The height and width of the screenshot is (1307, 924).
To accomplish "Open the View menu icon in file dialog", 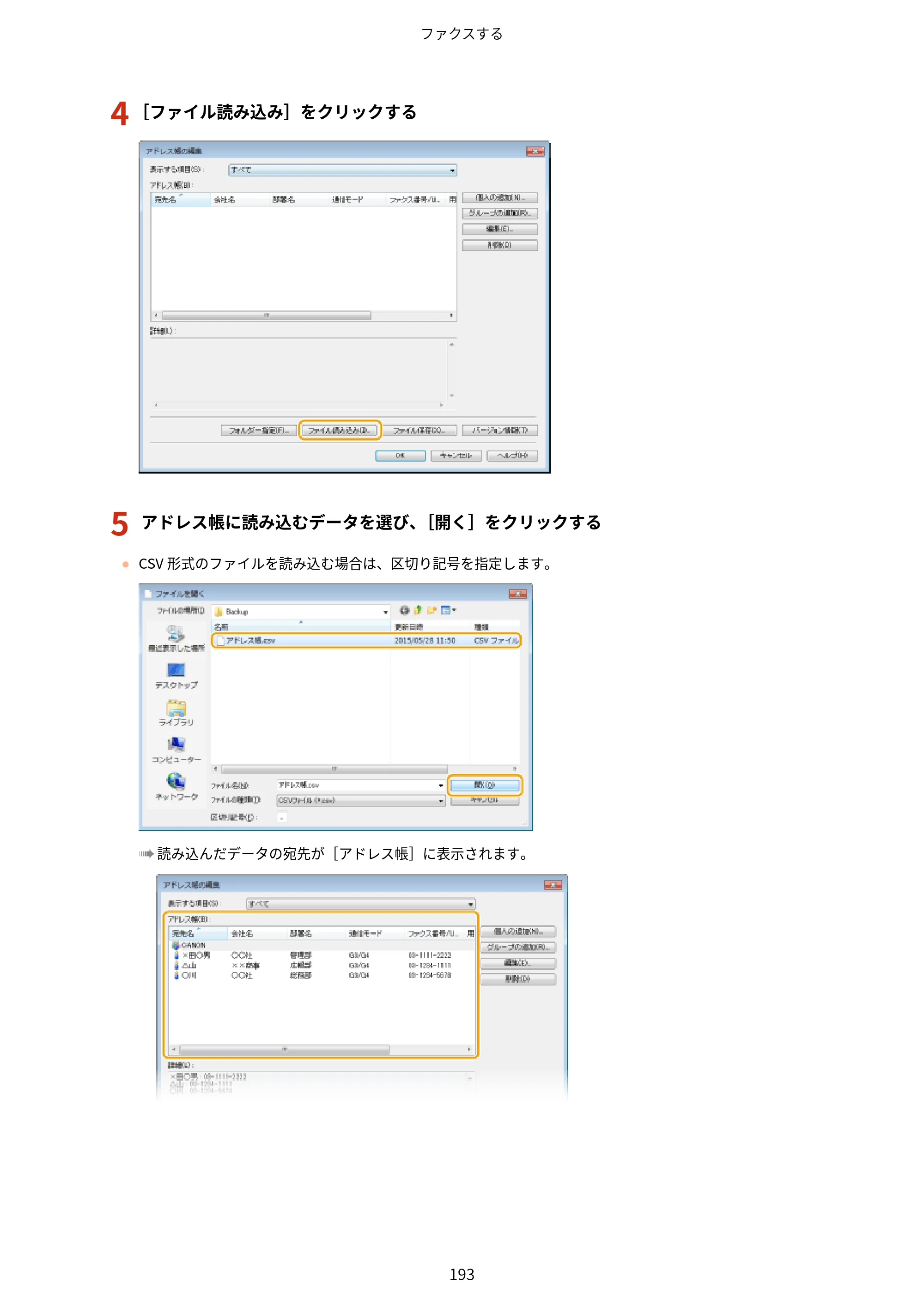I will click(448, 610).
